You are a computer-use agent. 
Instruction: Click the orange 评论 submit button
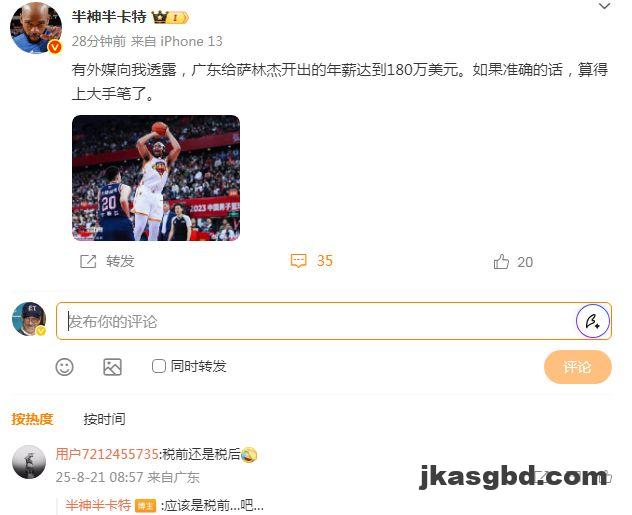coord(578,367)
